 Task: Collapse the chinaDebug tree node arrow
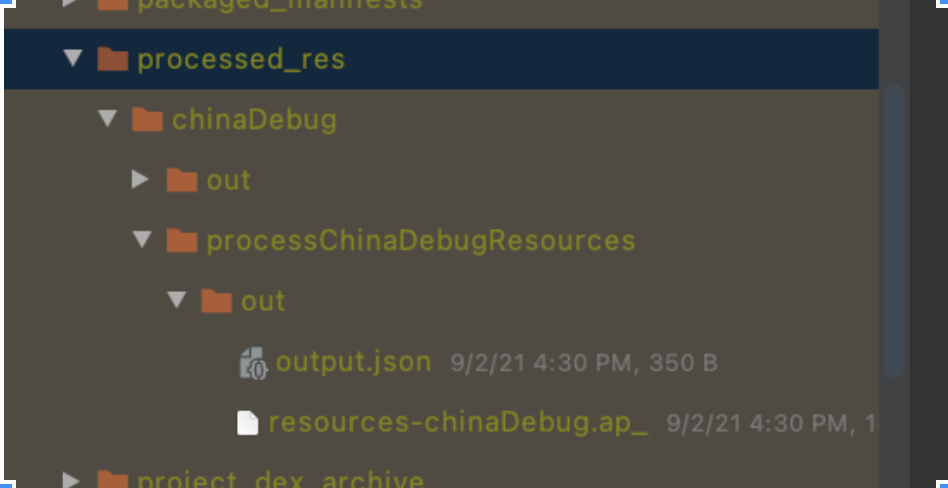pyautogui.click(x=107, y=120)
